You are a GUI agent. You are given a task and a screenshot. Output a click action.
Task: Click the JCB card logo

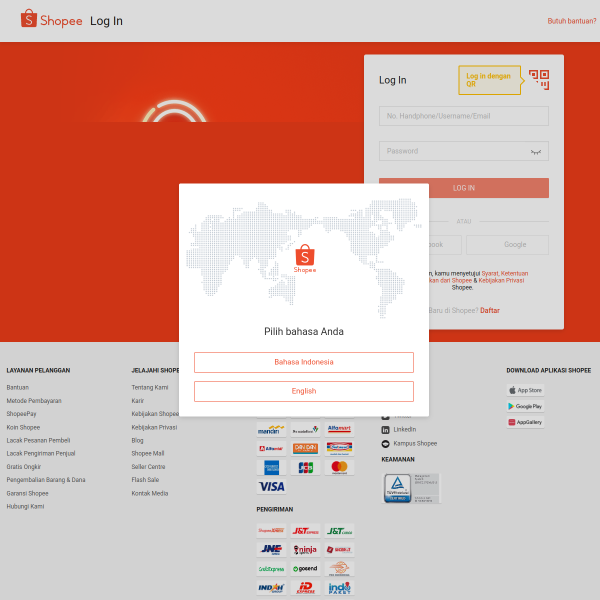[x=305, y=467]
